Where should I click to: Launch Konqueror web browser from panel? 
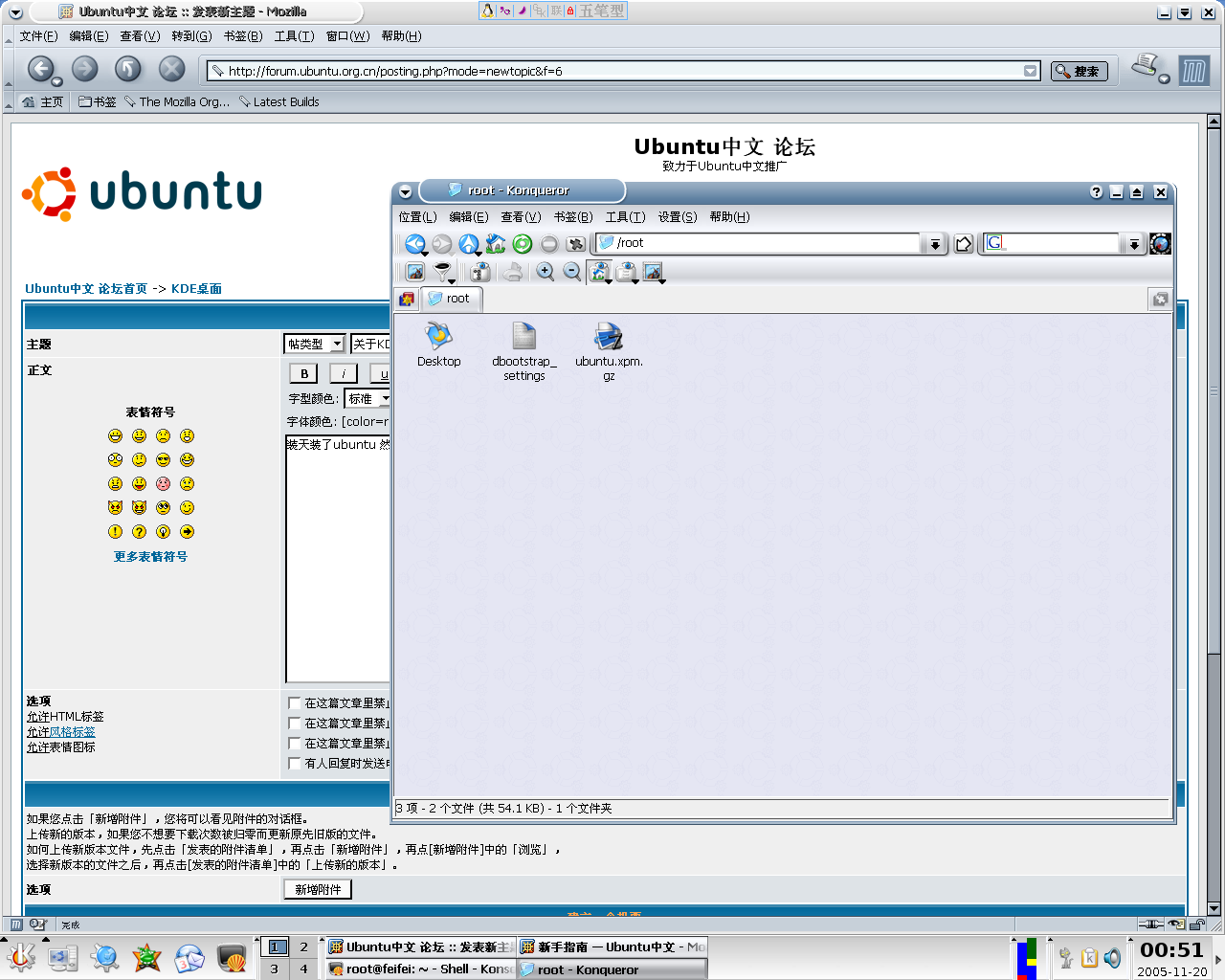[105, 957]
